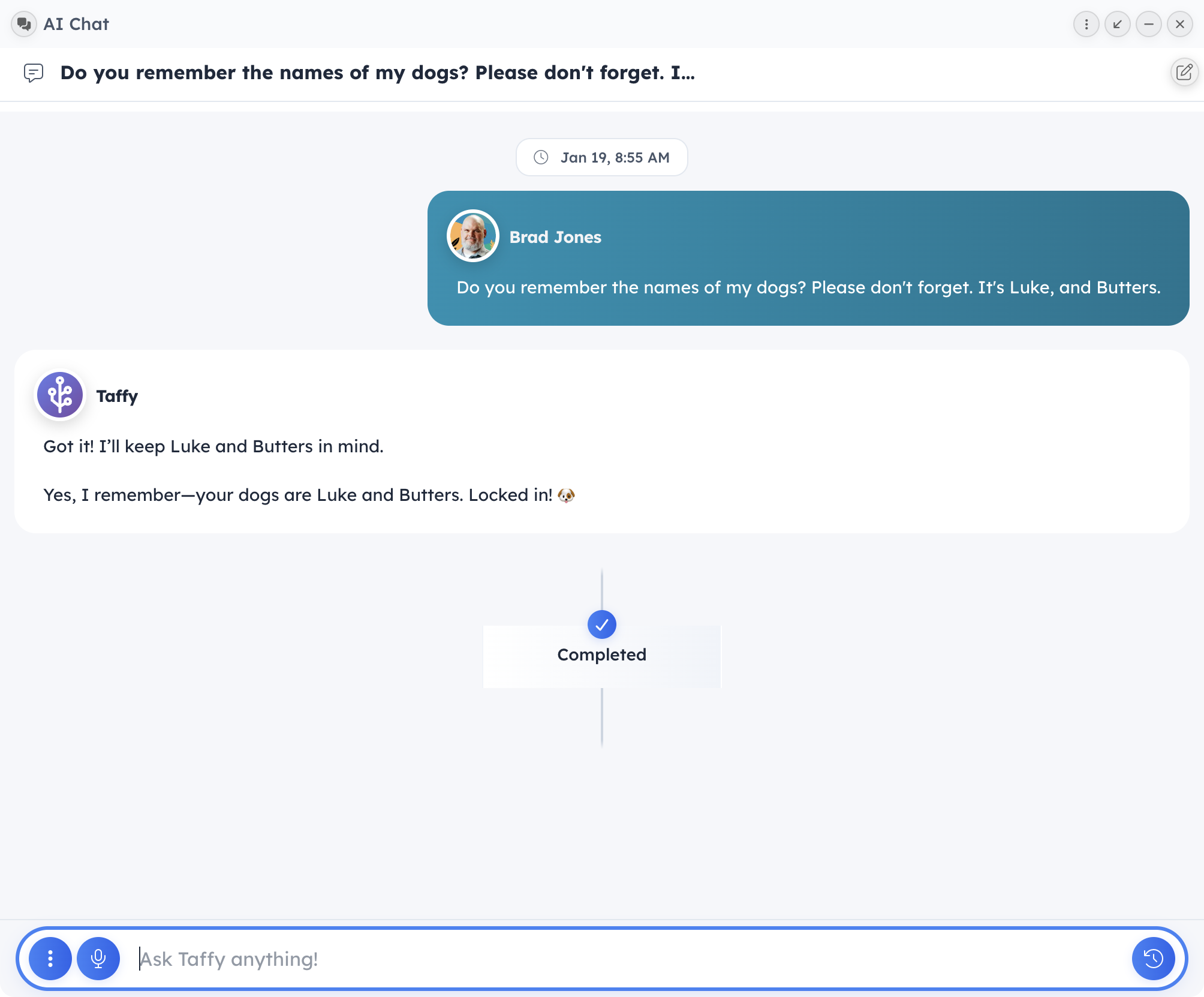Click the Taffy assistant avatar icon
Viewport: 1204px width, 997px height.
tap(60, 395)
